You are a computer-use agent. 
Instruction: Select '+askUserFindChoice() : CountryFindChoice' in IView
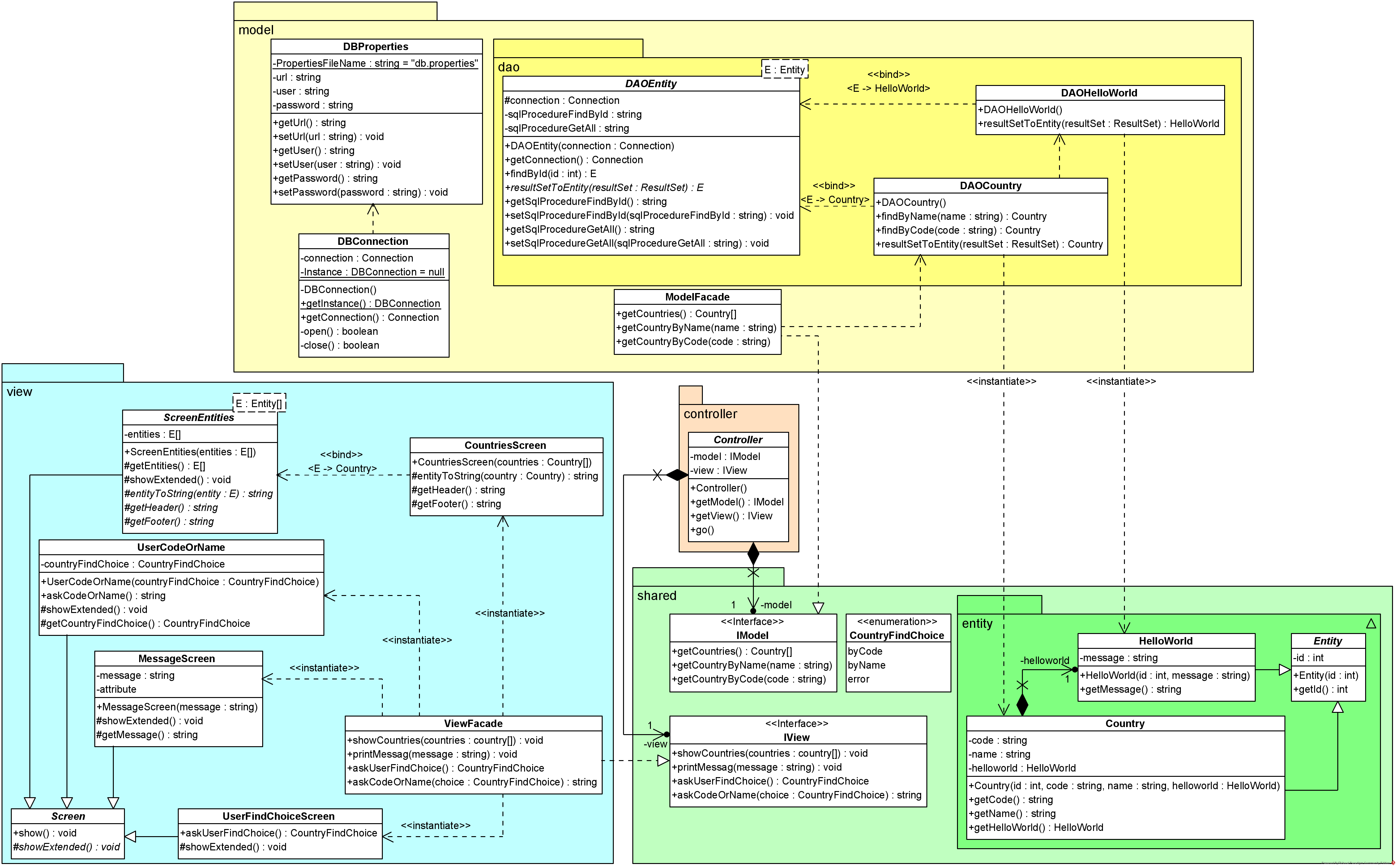(x=770, y=781)
